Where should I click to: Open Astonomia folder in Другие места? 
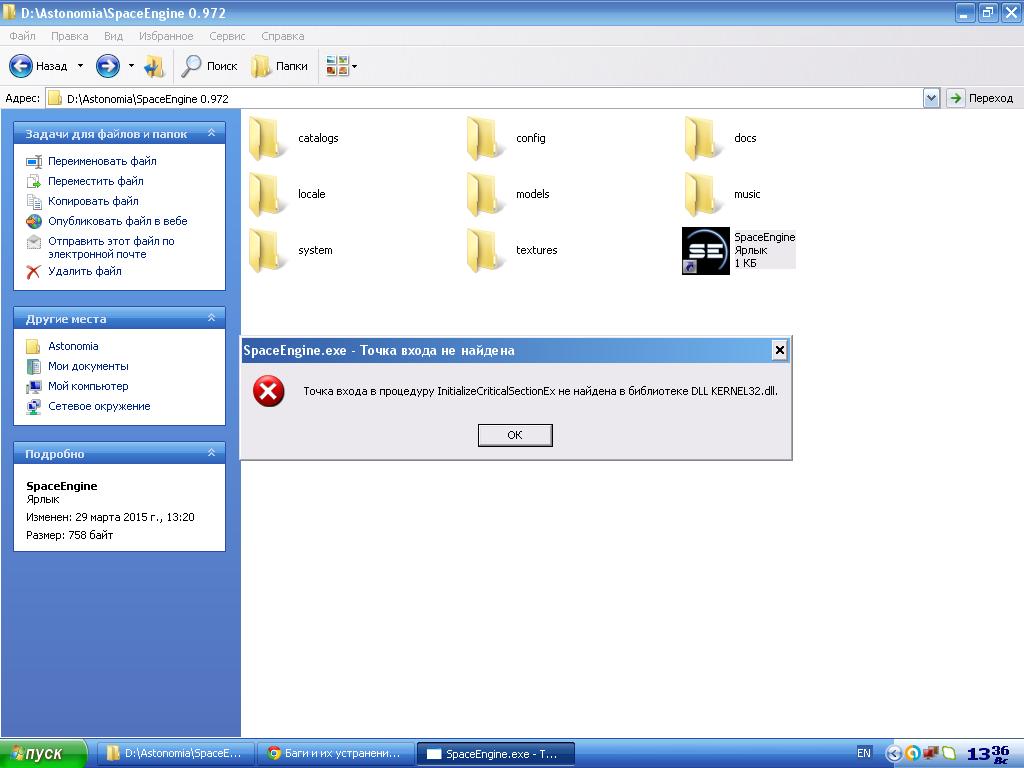pyautogui.click(x=73, y=346)
